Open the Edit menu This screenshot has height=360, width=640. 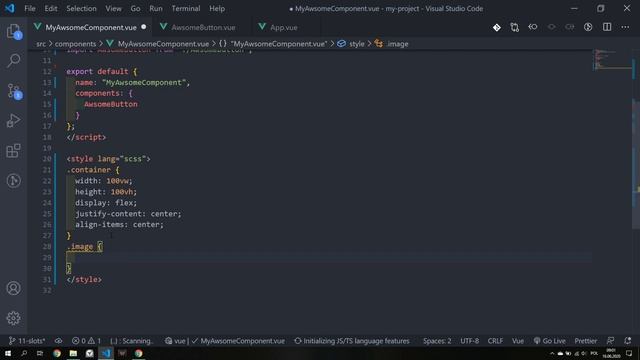point(51,8)
